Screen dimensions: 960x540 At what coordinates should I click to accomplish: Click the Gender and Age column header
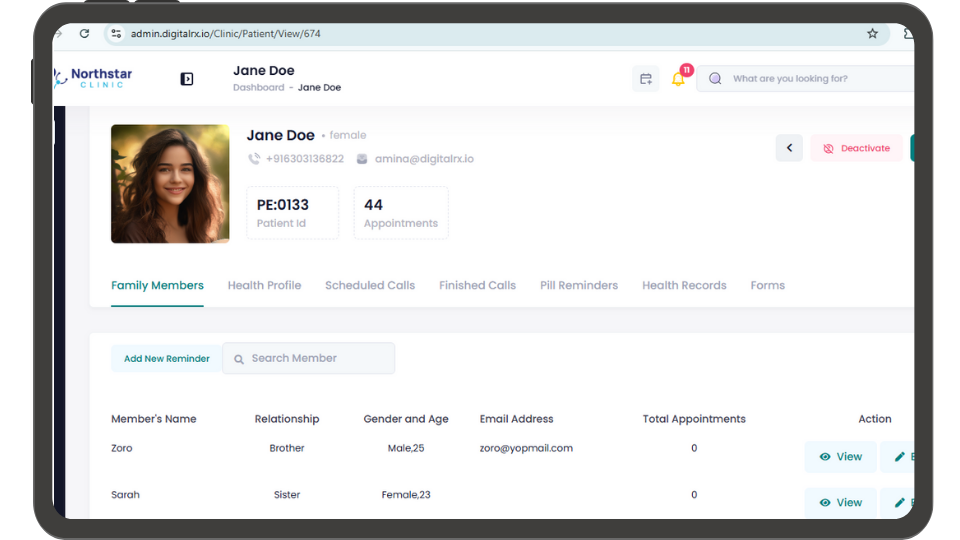click(x=406, y=419)
